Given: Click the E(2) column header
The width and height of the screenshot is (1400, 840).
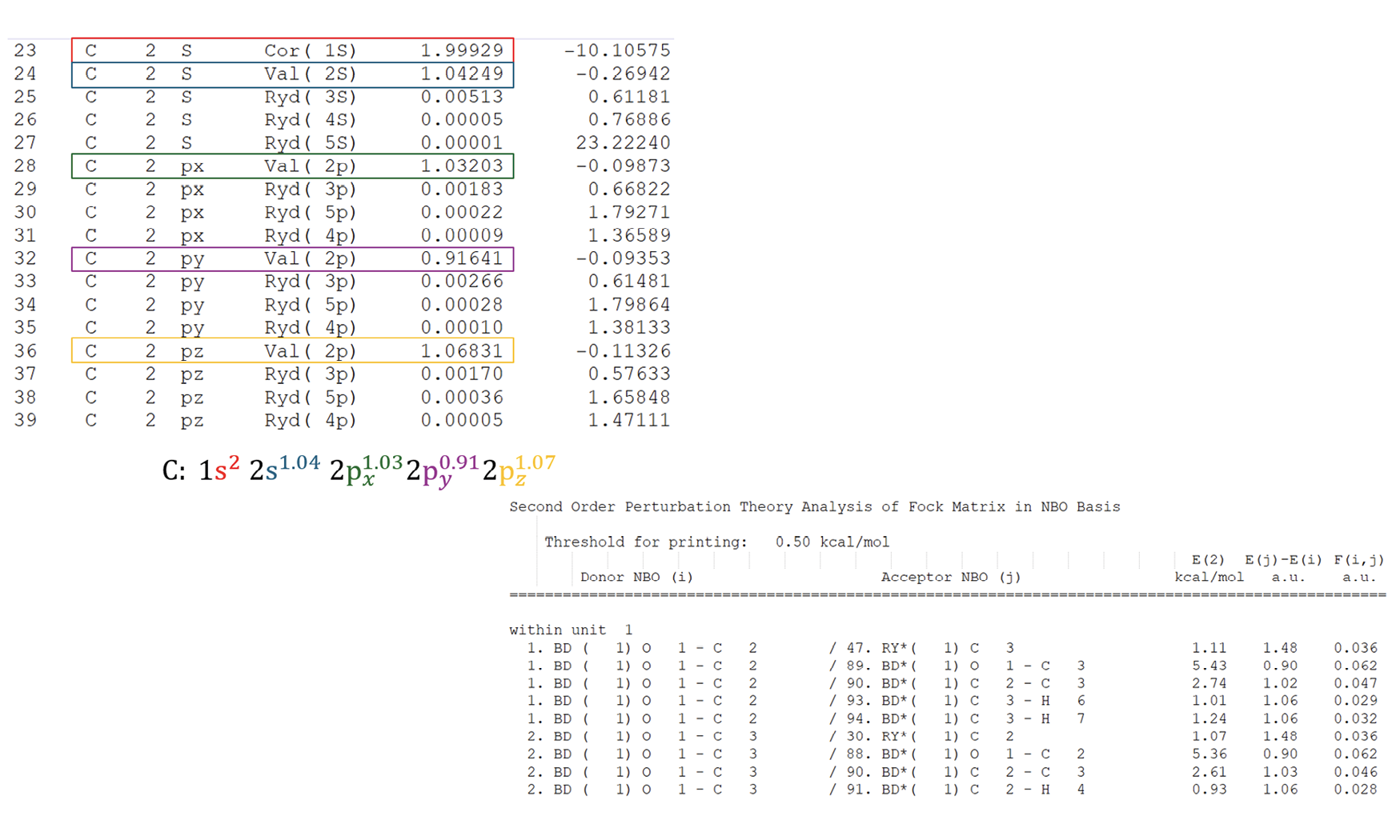Looking at the screenshot, I should [1208, 560].
